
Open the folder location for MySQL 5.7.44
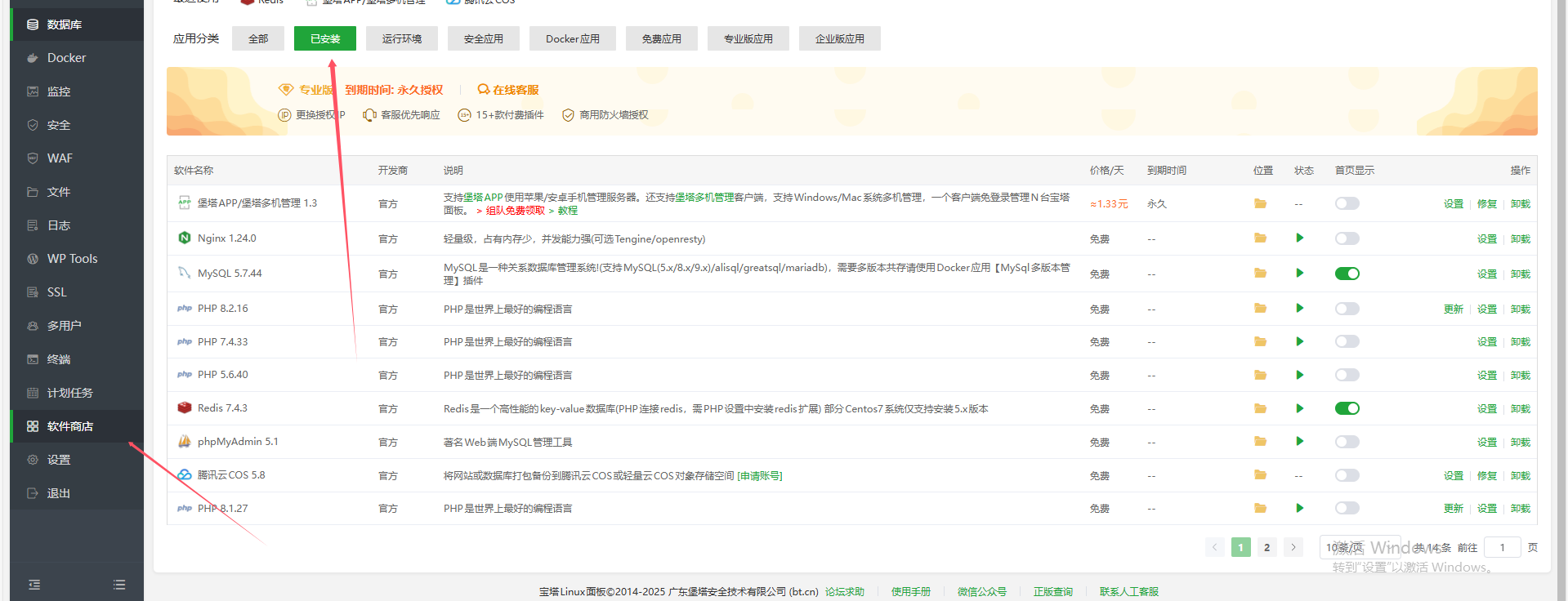point(1261,274)
